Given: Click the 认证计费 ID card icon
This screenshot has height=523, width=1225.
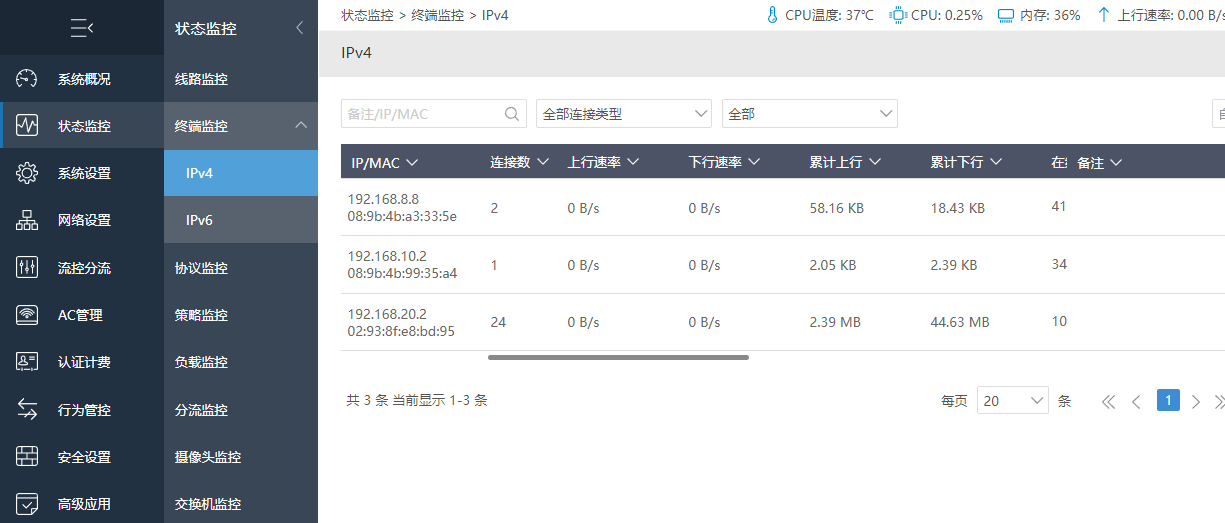Looking at the screenshot, I should pyautogui.click(x=27, y=362).
